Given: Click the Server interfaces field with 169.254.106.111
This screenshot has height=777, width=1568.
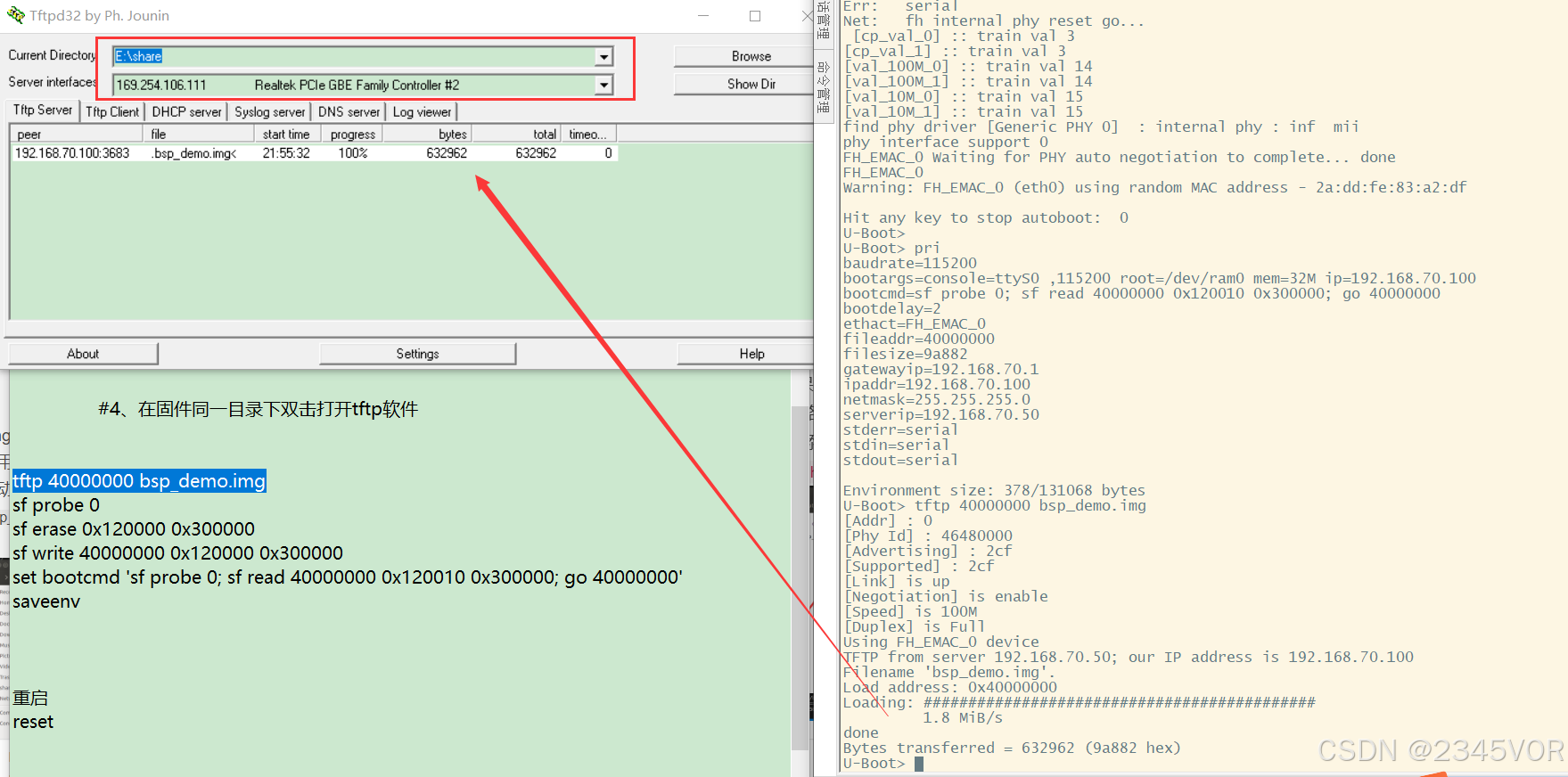Looking at the screenshot, I should pyautogui.click(x=363, y=85).
